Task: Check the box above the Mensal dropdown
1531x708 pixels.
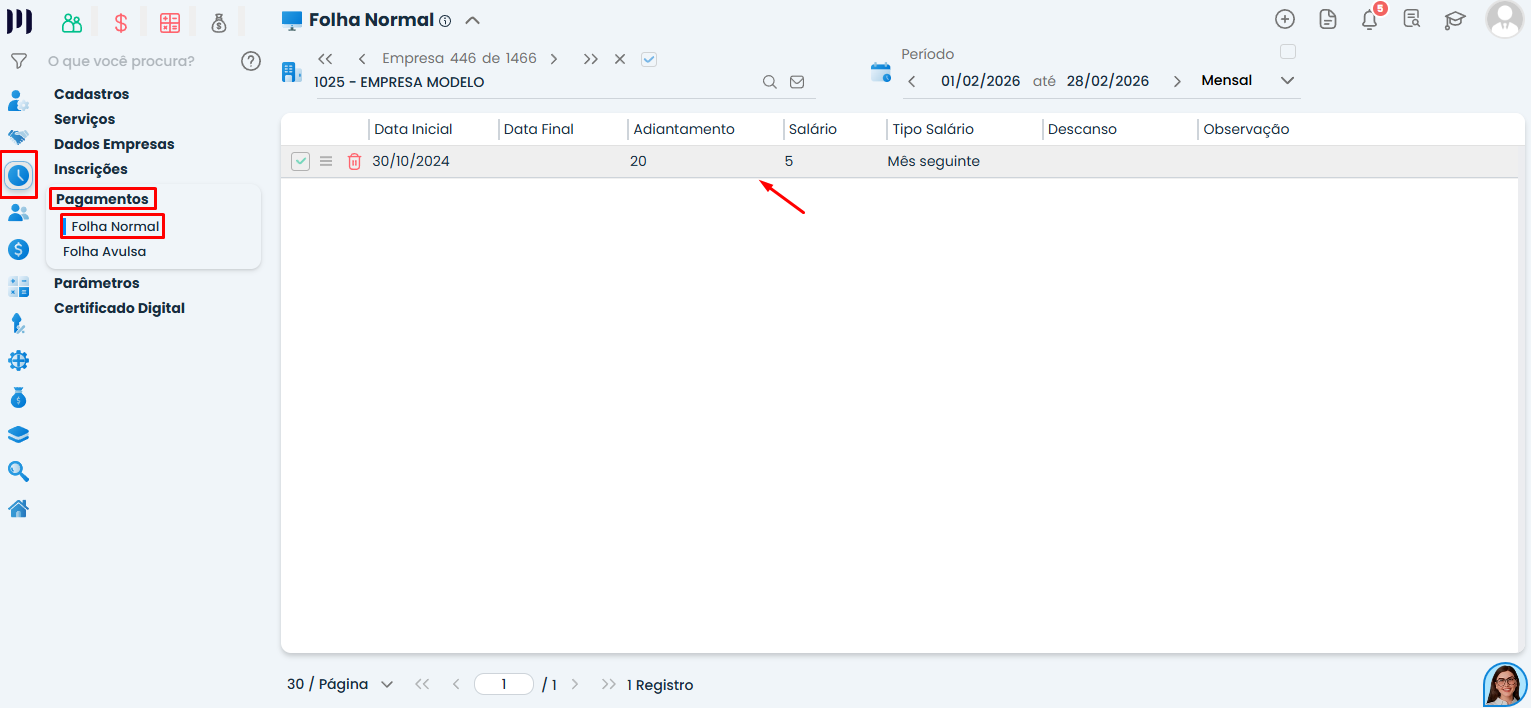Action: pos(1288,52)
